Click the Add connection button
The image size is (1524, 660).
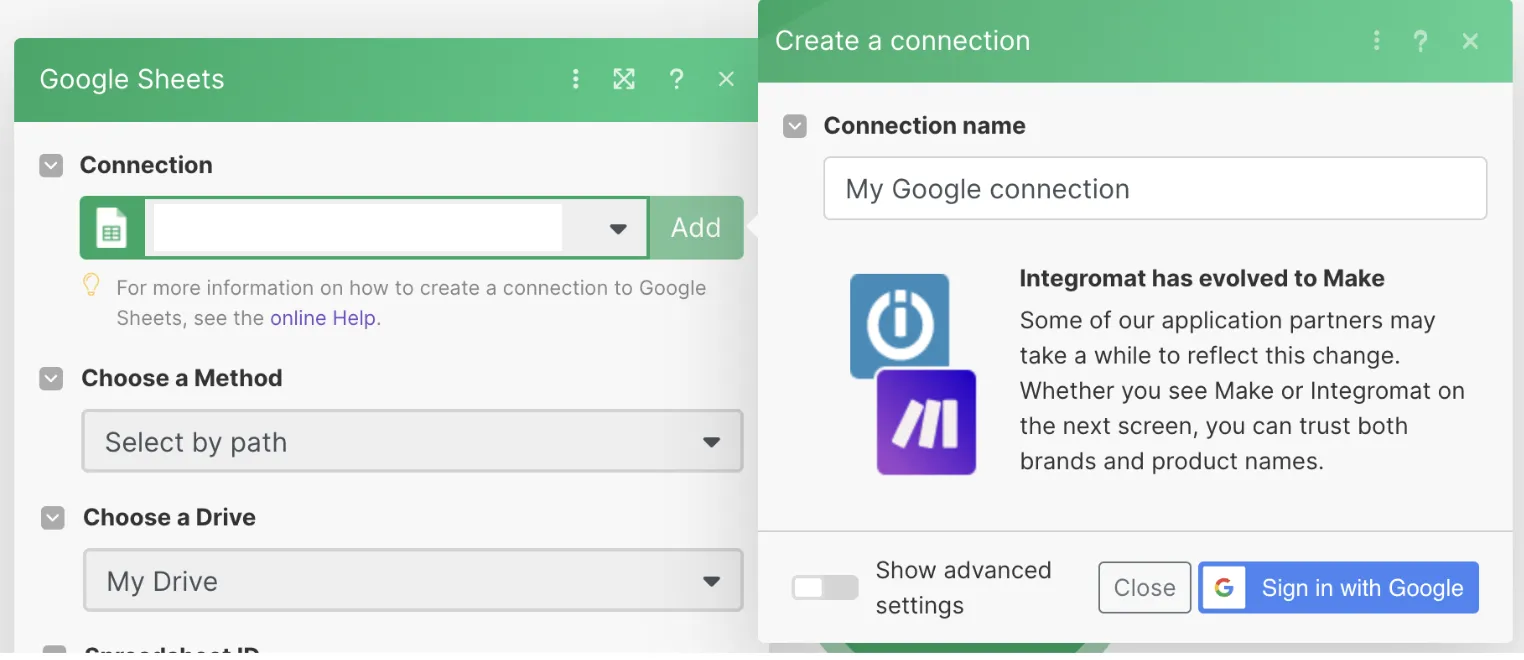tap(696, 227)
